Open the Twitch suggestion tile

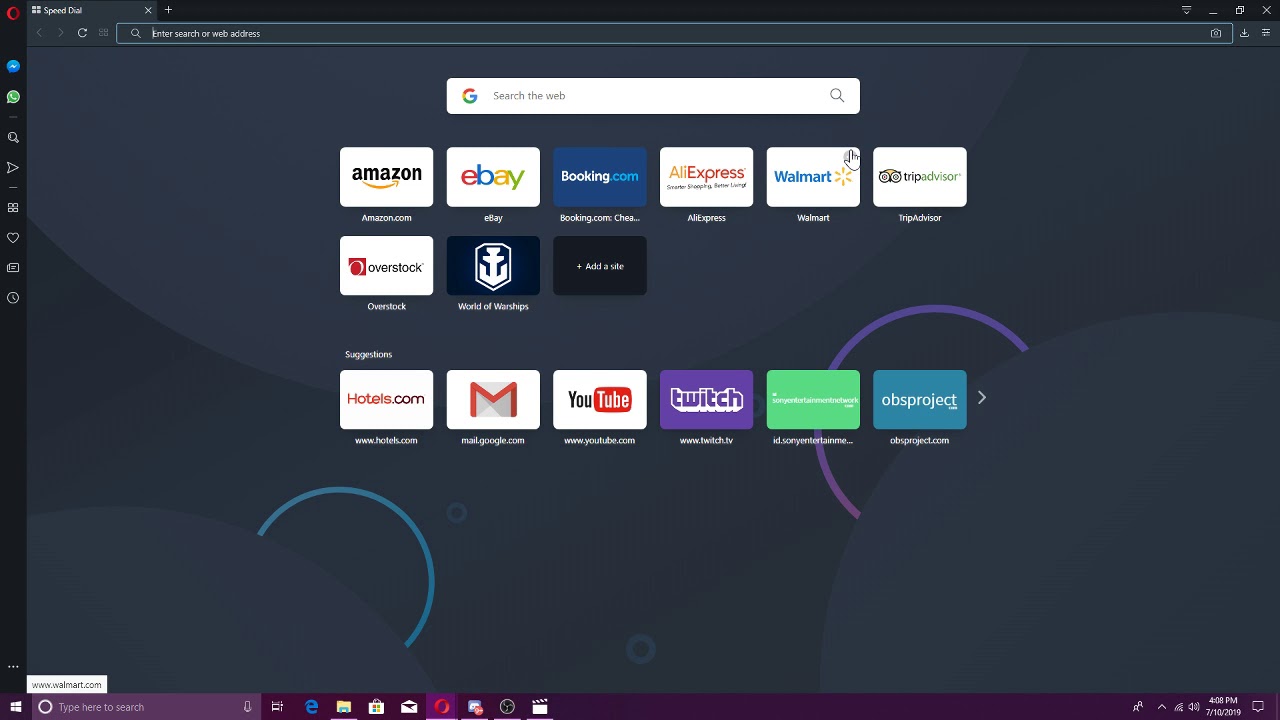pos(706,400)
